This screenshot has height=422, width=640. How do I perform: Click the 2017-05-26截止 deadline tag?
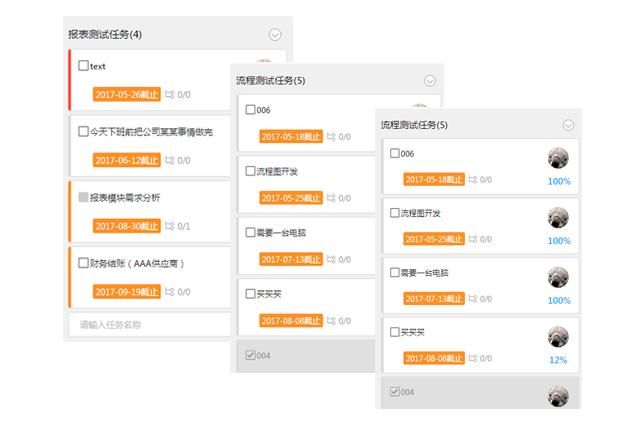[127, 95]
